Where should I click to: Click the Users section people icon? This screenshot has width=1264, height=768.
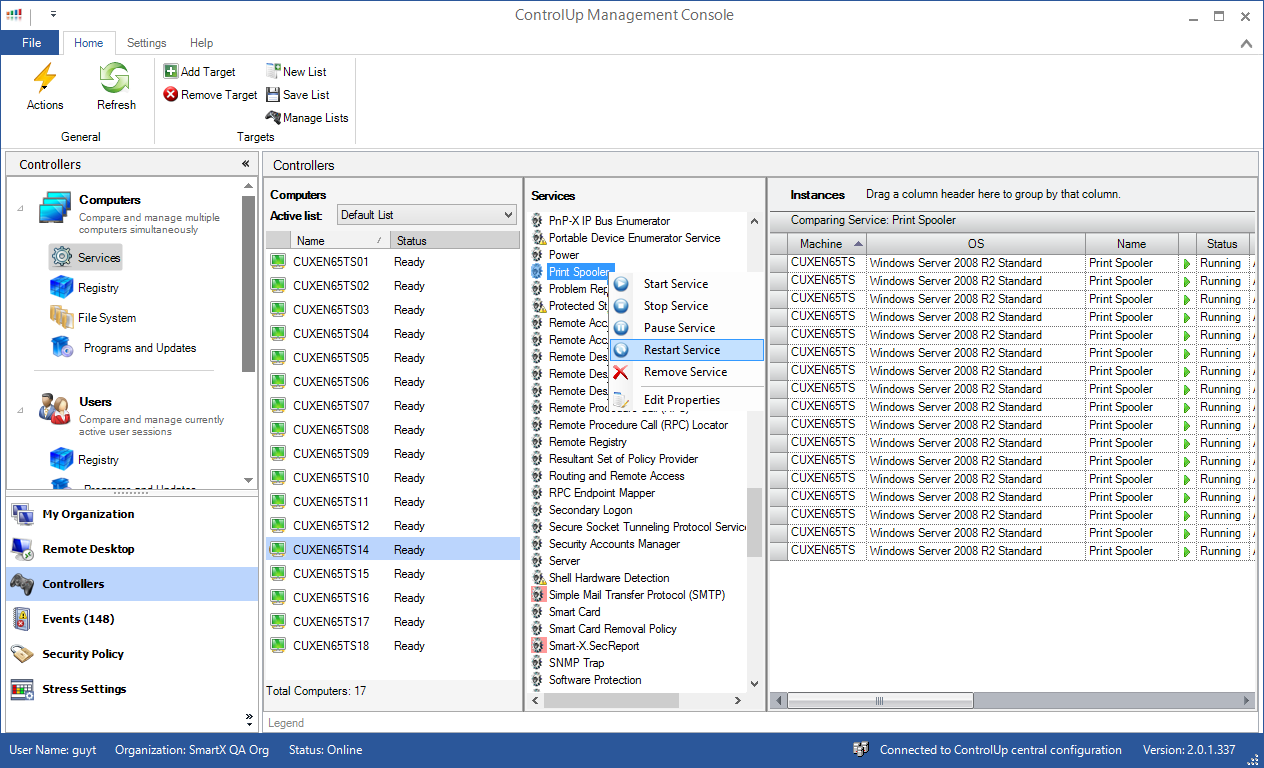(x=54, y=409)
